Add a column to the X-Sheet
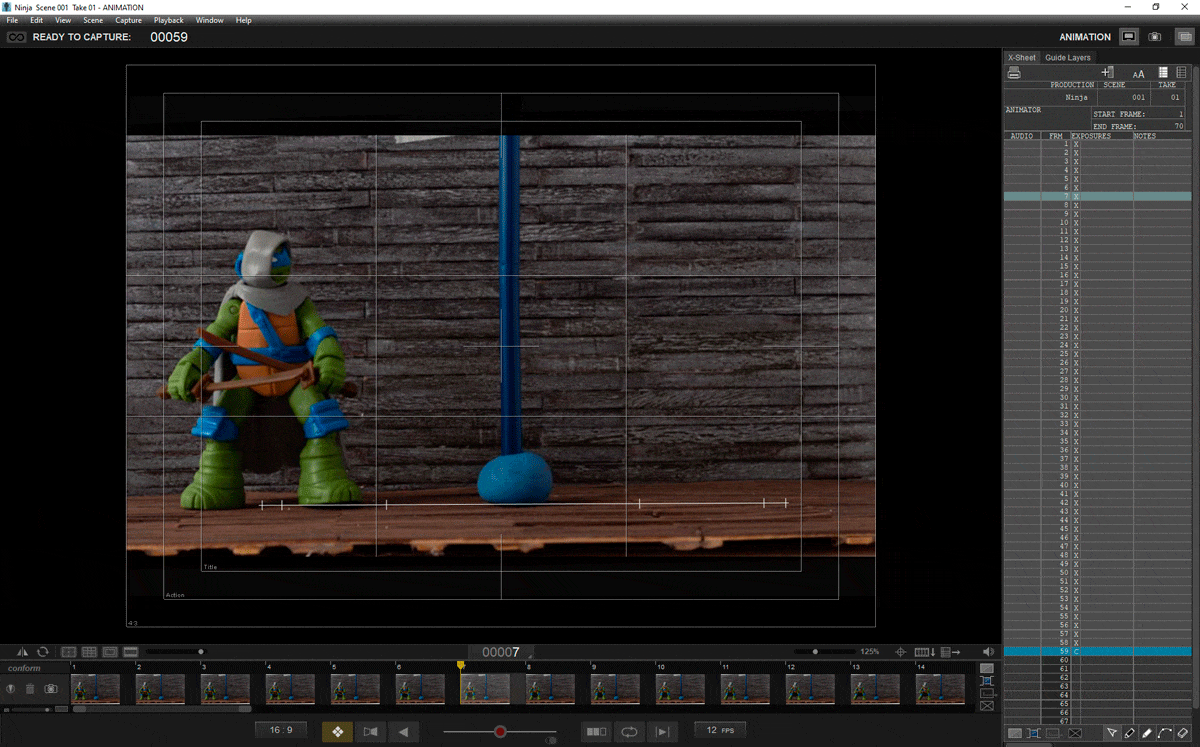The image size is (1200, 747). click(x=1107, y=73)
